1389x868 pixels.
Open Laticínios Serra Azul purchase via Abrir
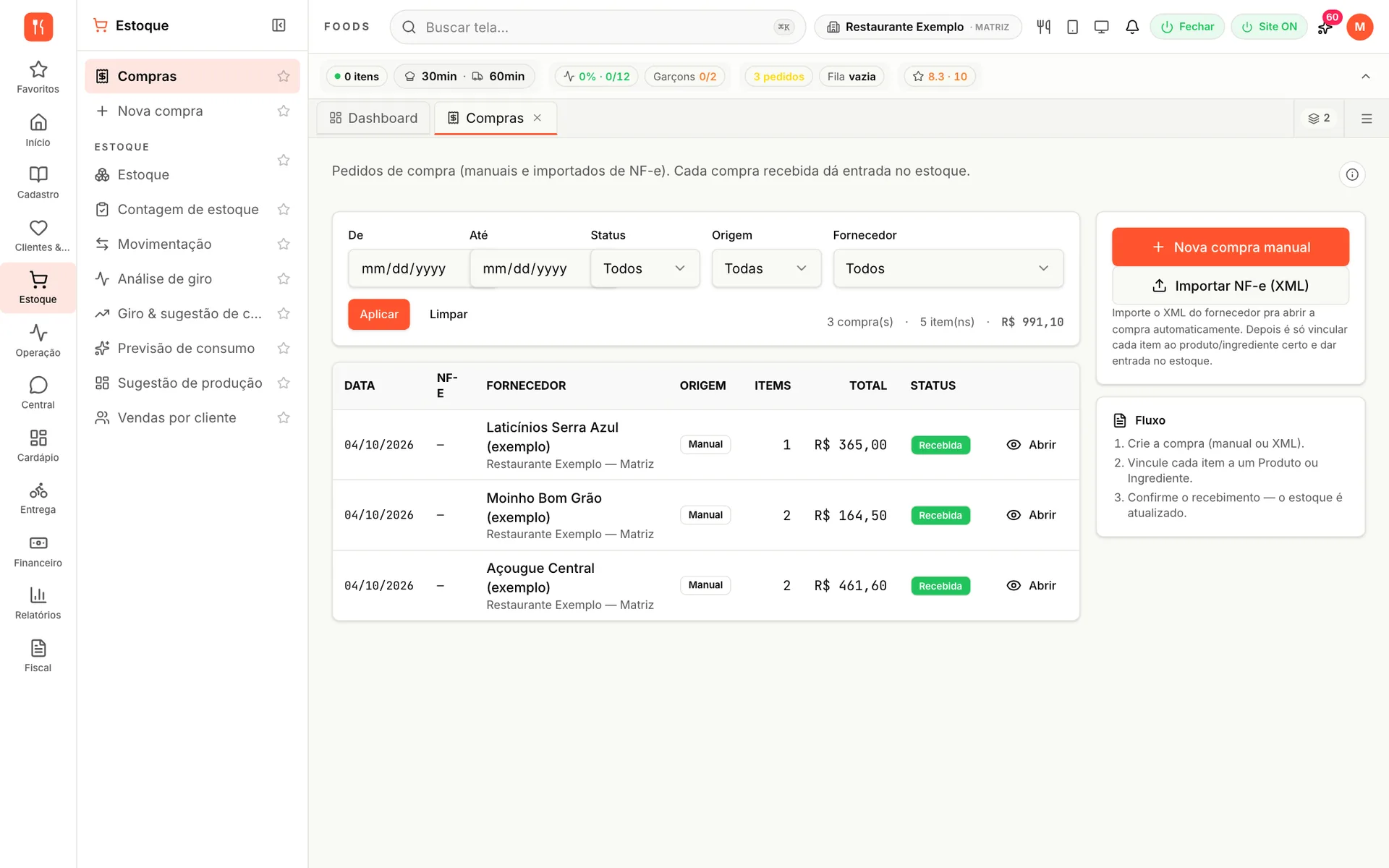tap(1031, 444)
